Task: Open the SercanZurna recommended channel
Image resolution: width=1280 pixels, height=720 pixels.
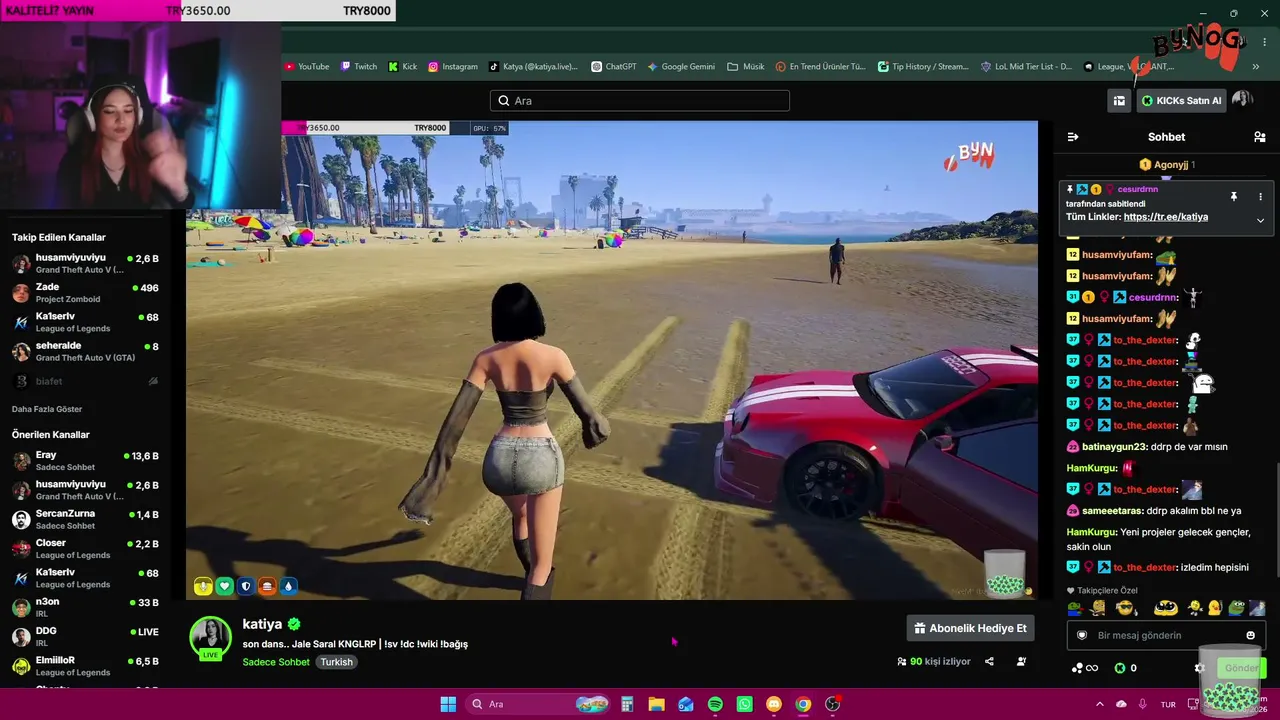Action: pos(85,520)
